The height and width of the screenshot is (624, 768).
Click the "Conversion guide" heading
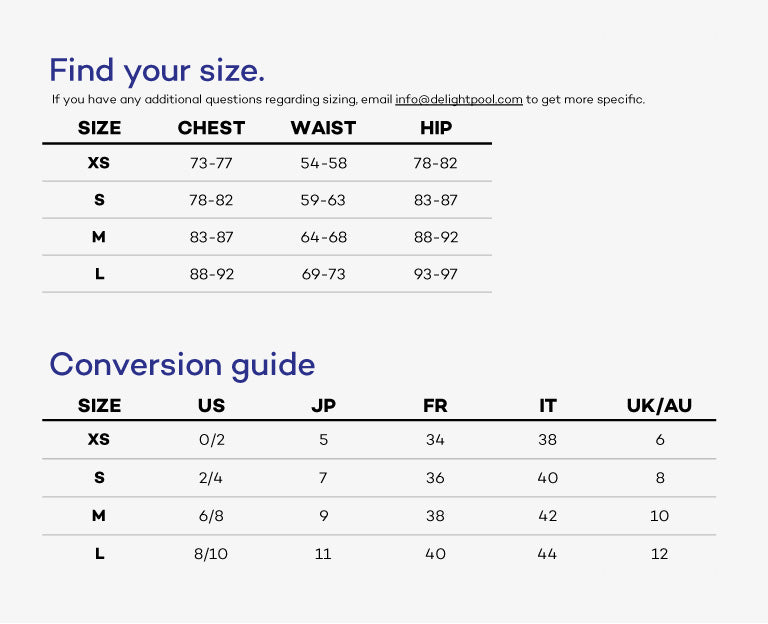182,365
